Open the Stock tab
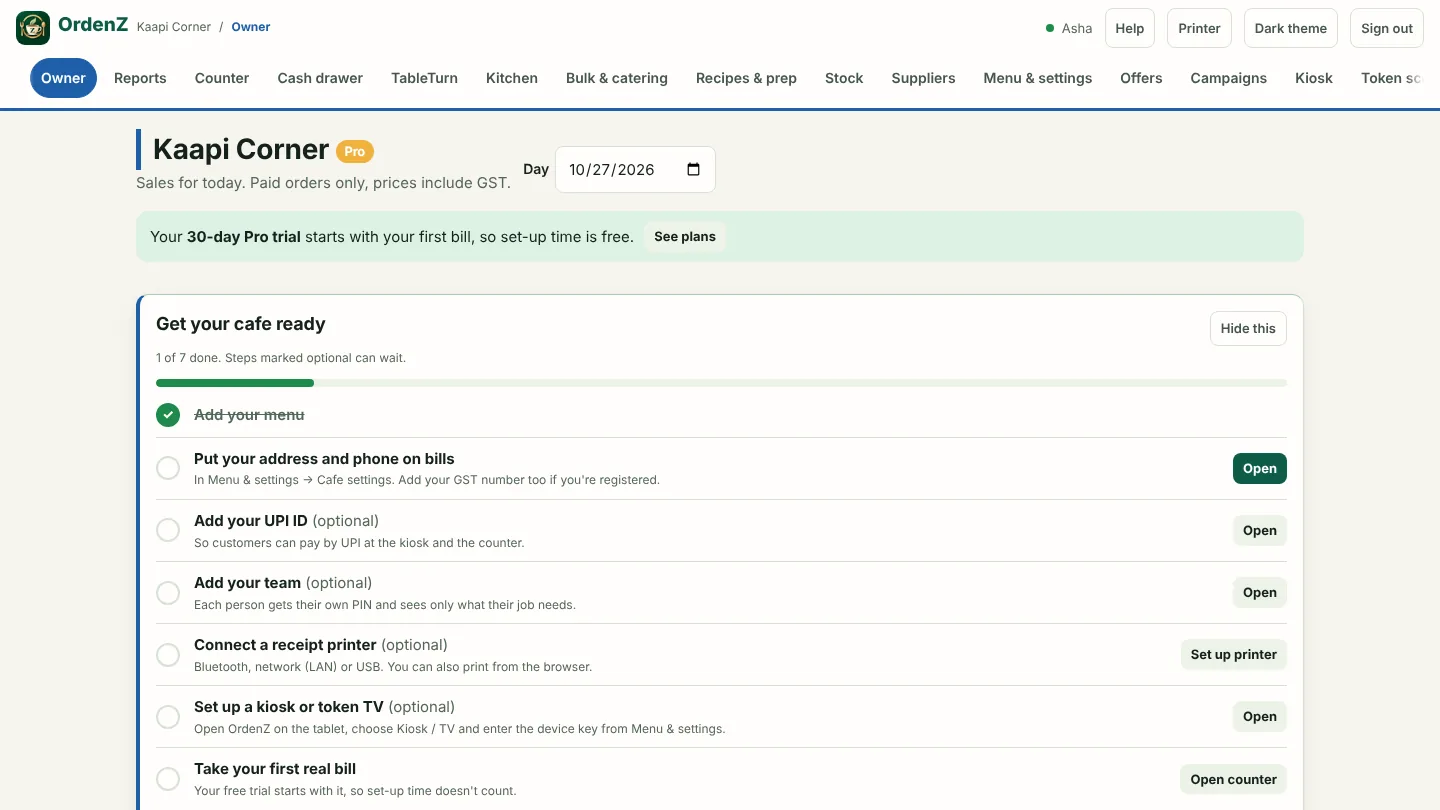Viewport: 1440px width, 810px height. pos(844,78)
